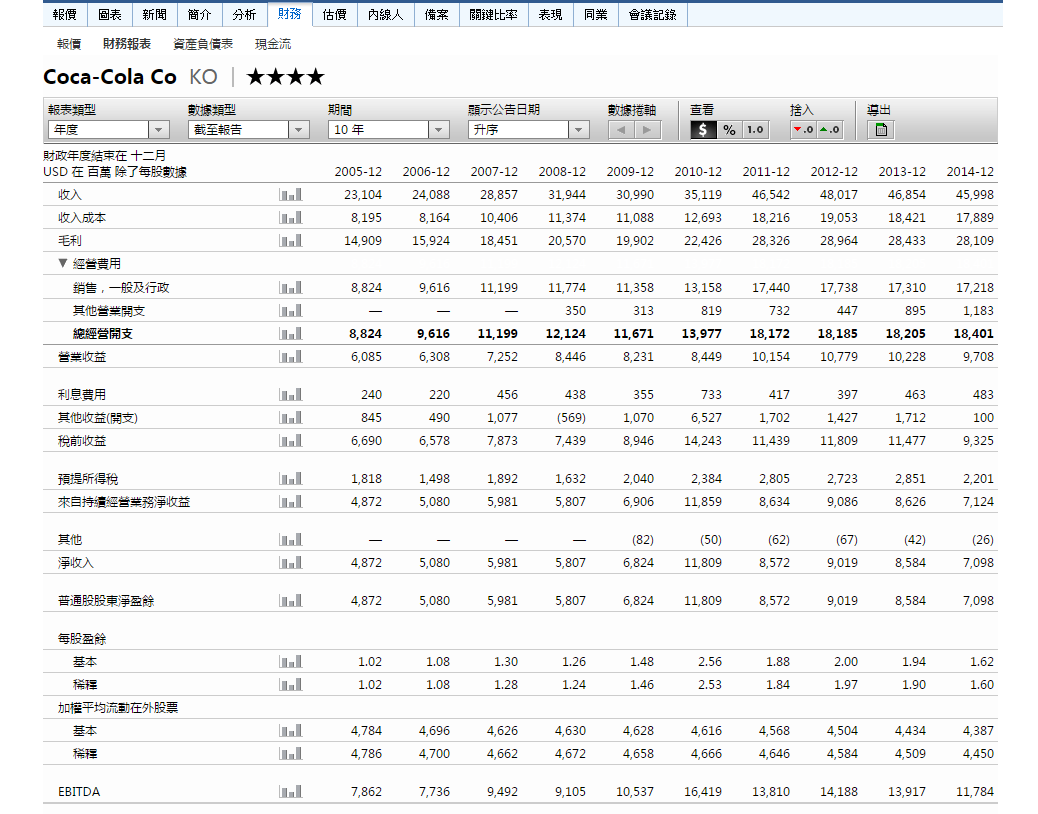
Task: Open the 顯示公告日期 dropdown showing 升序
Action: pyautogui.click(x=529, y=130)
